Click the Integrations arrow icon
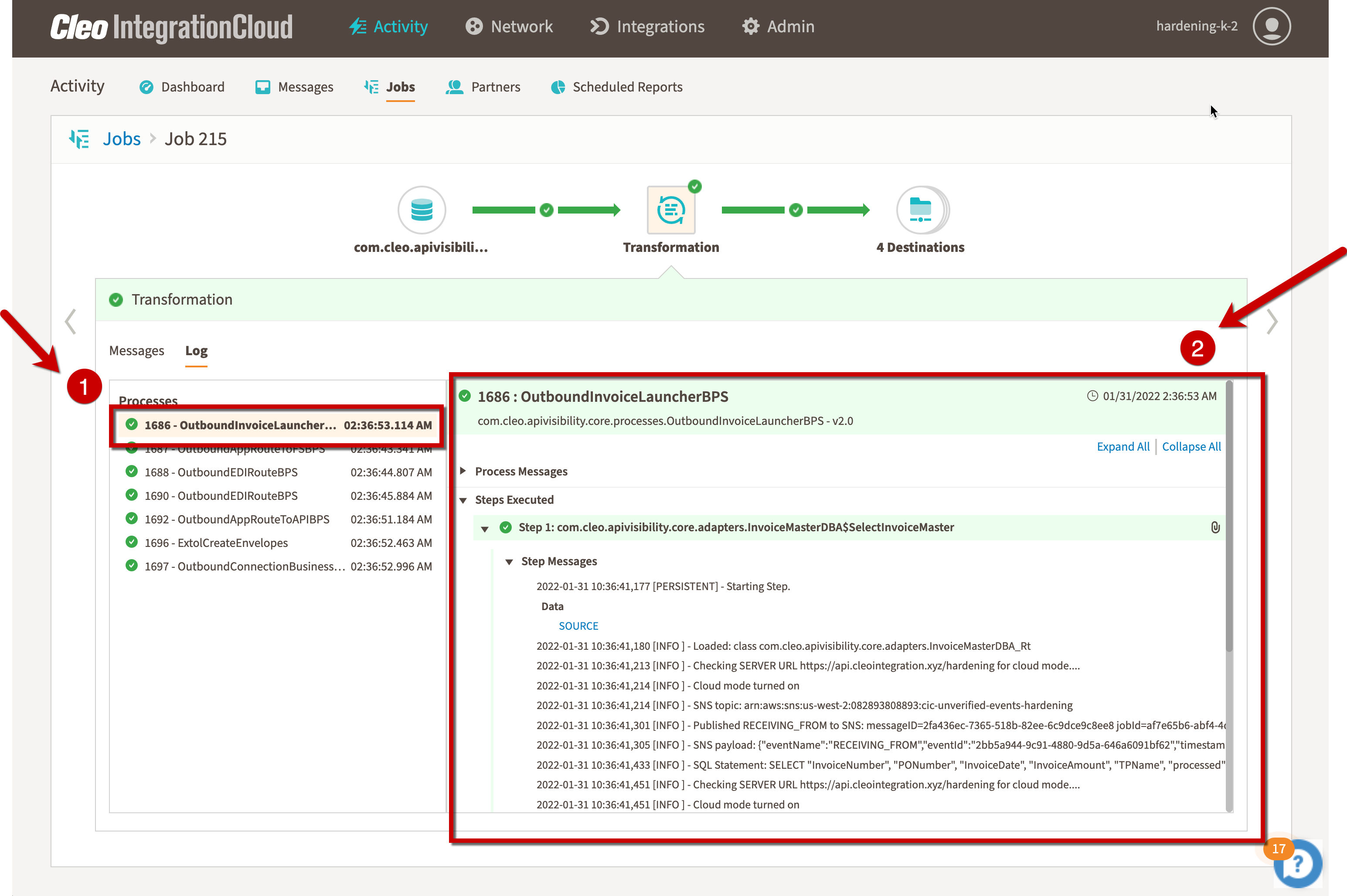1347x896 pixels. pos(599,26)
